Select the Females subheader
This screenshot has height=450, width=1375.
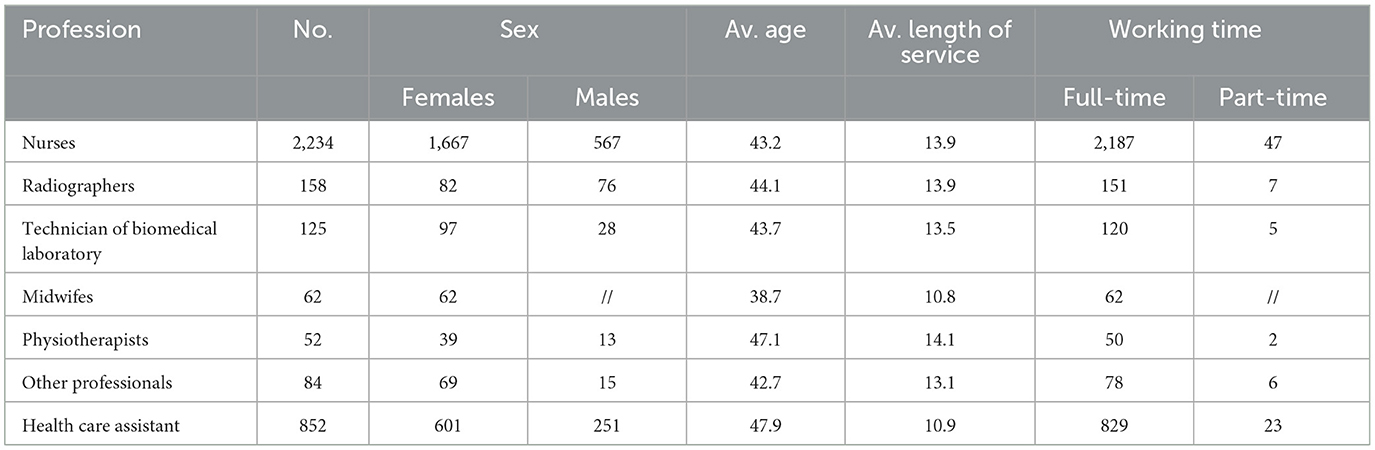[448, 97]
